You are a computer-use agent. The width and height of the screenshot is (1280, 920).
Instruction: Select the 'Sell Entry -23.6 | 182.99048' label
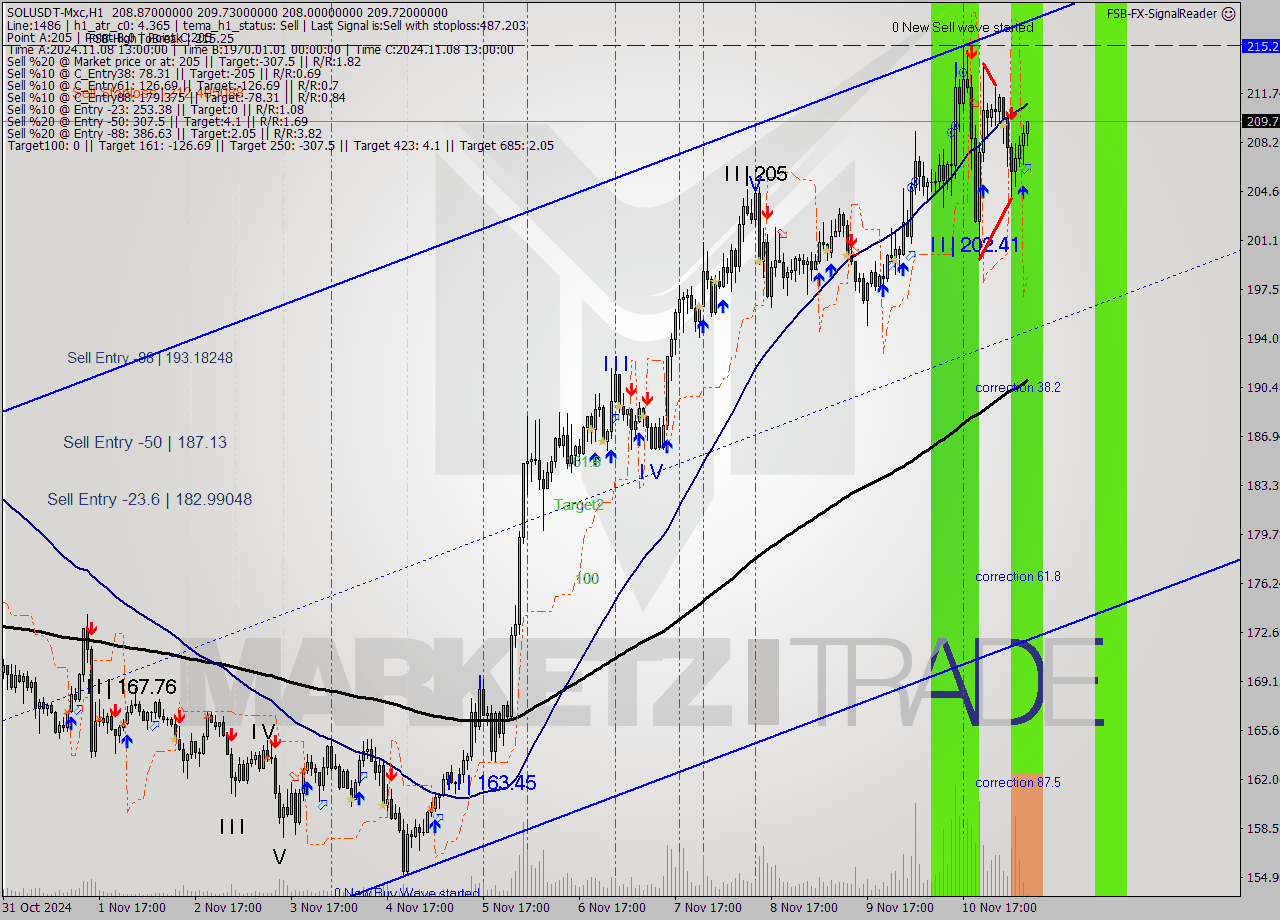[x=149, y=499]
